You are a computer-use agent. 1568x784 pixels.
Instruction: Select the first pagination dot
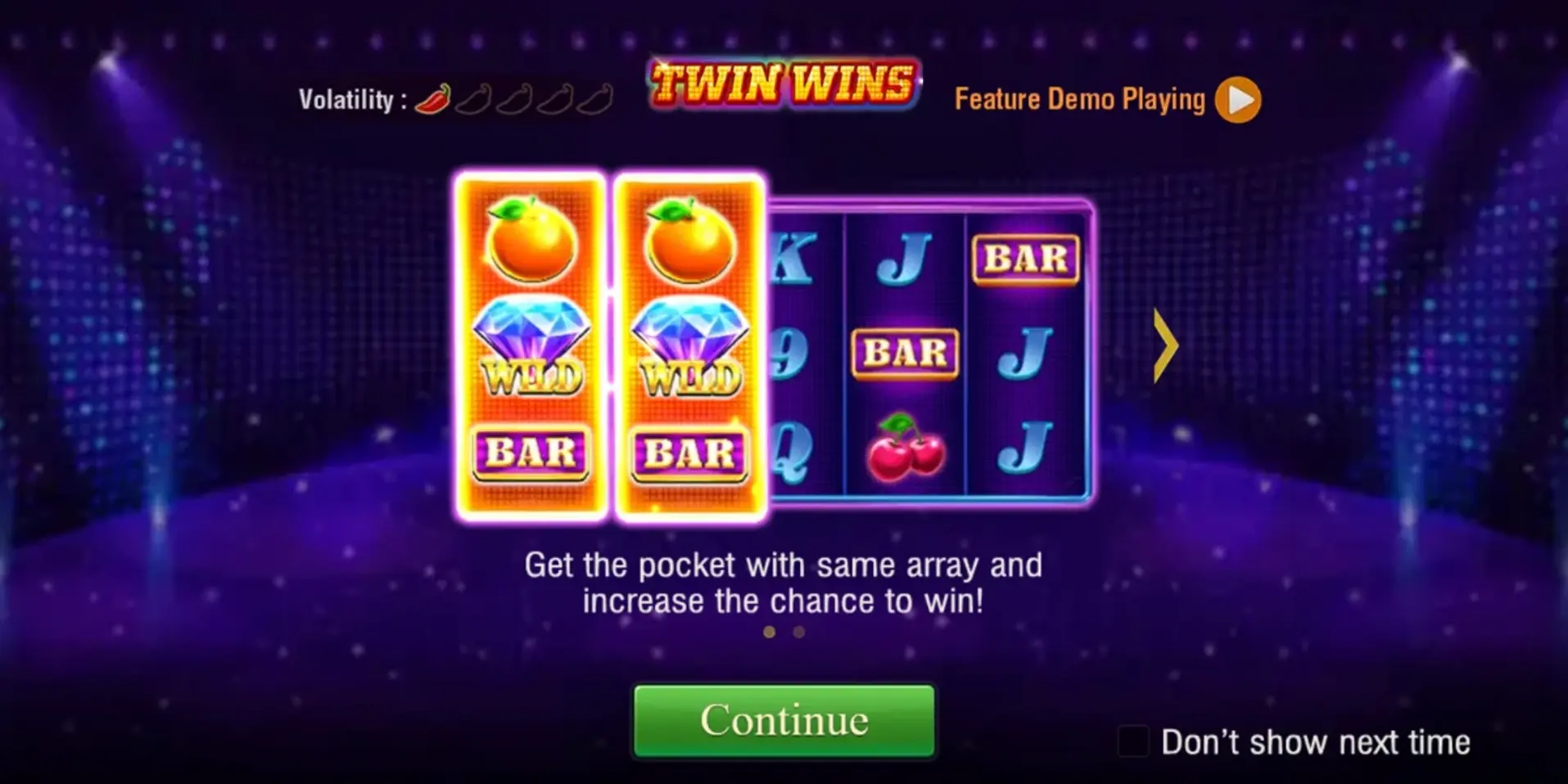pos(769,632)
